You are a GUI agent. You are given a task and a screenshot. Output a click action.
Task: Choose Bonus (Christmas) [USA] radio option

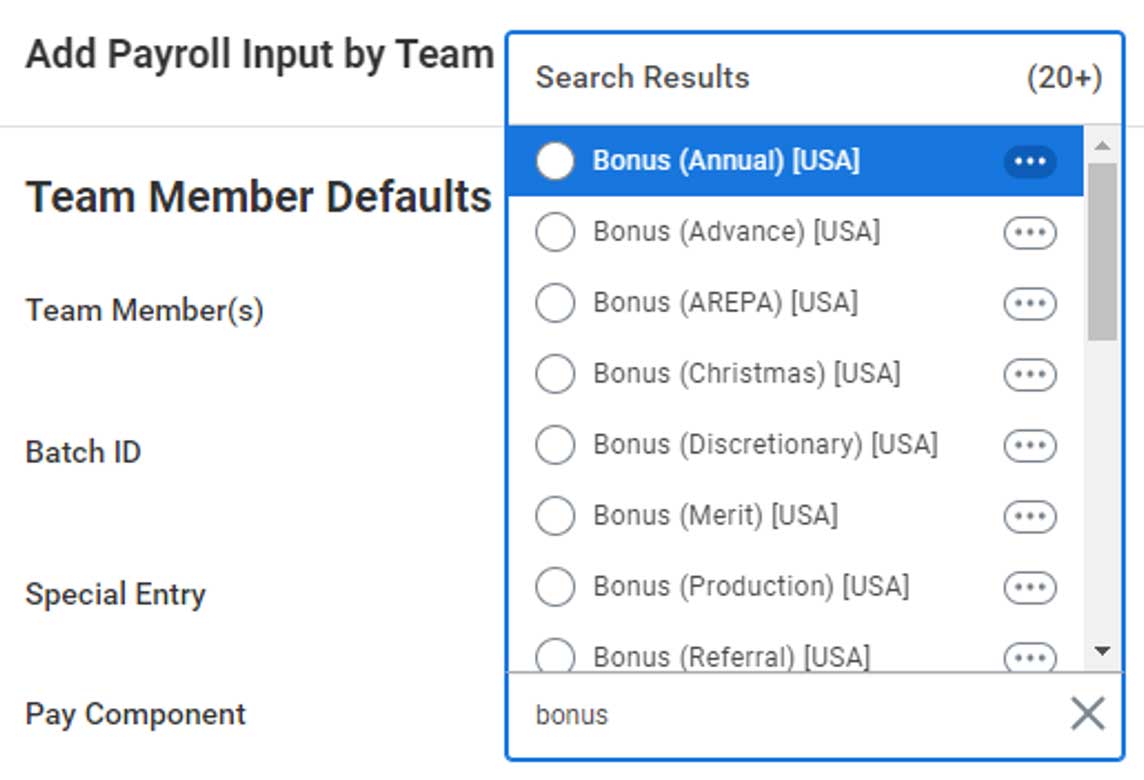click(555, 374)
